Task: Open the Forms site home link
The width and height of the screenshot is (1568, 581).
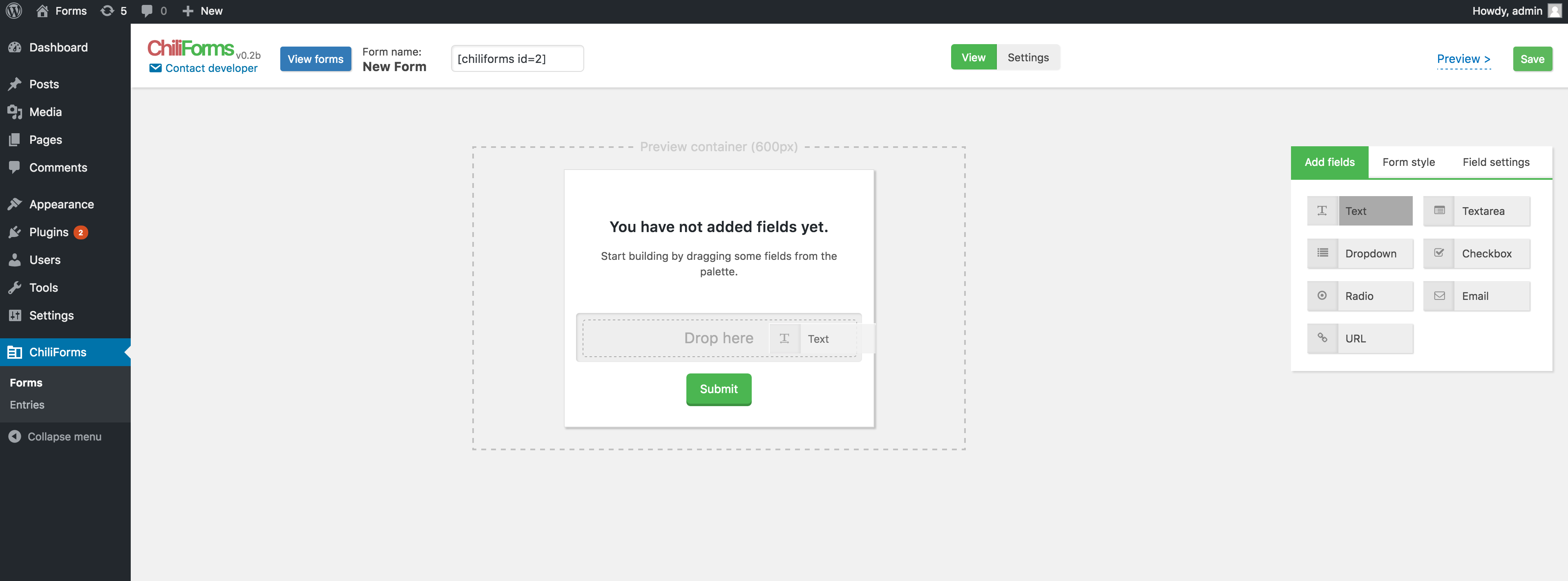Action: [x=61, y=11]
